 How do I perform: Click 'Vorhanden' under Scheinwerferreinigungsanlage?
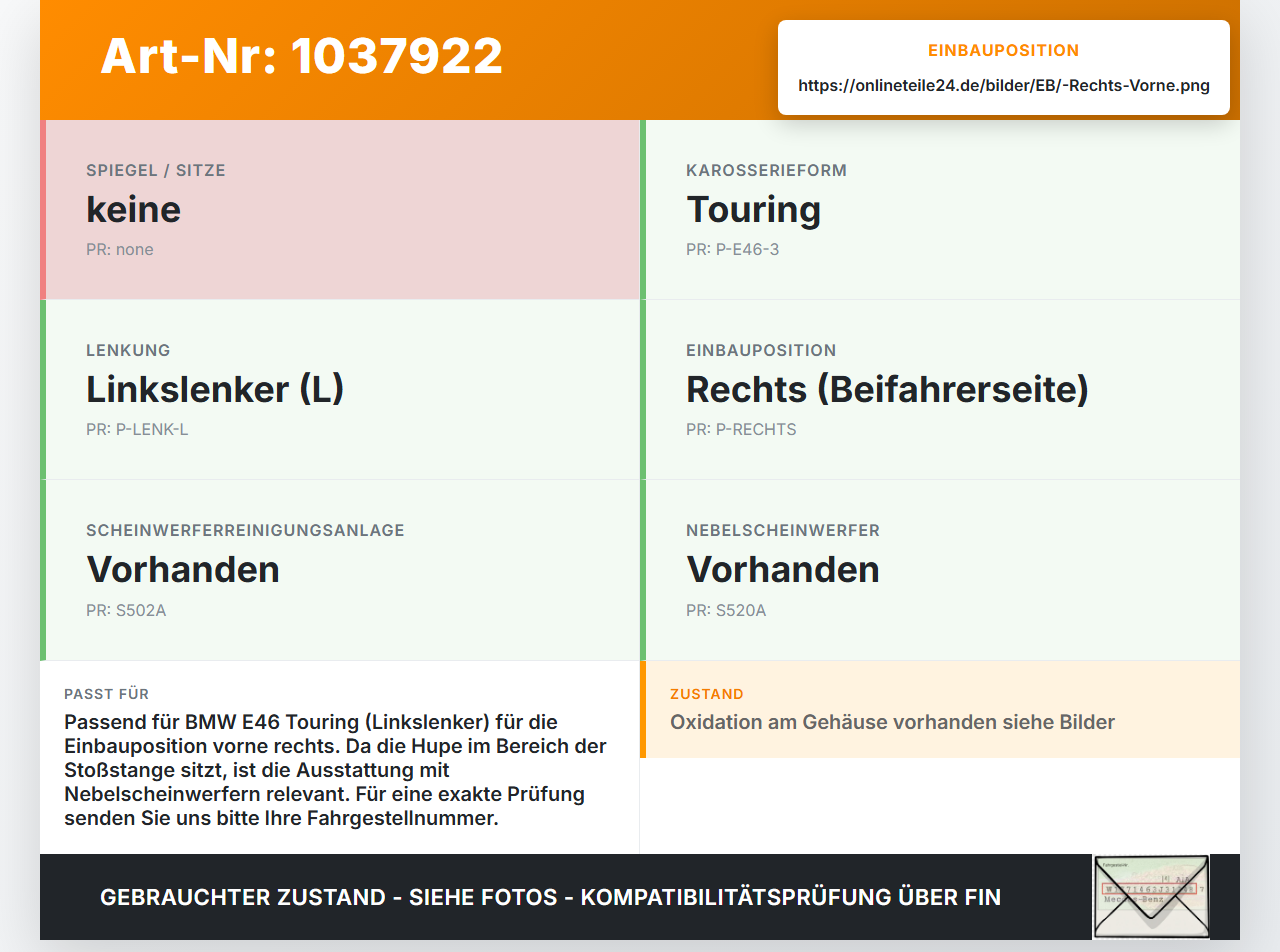183,570
